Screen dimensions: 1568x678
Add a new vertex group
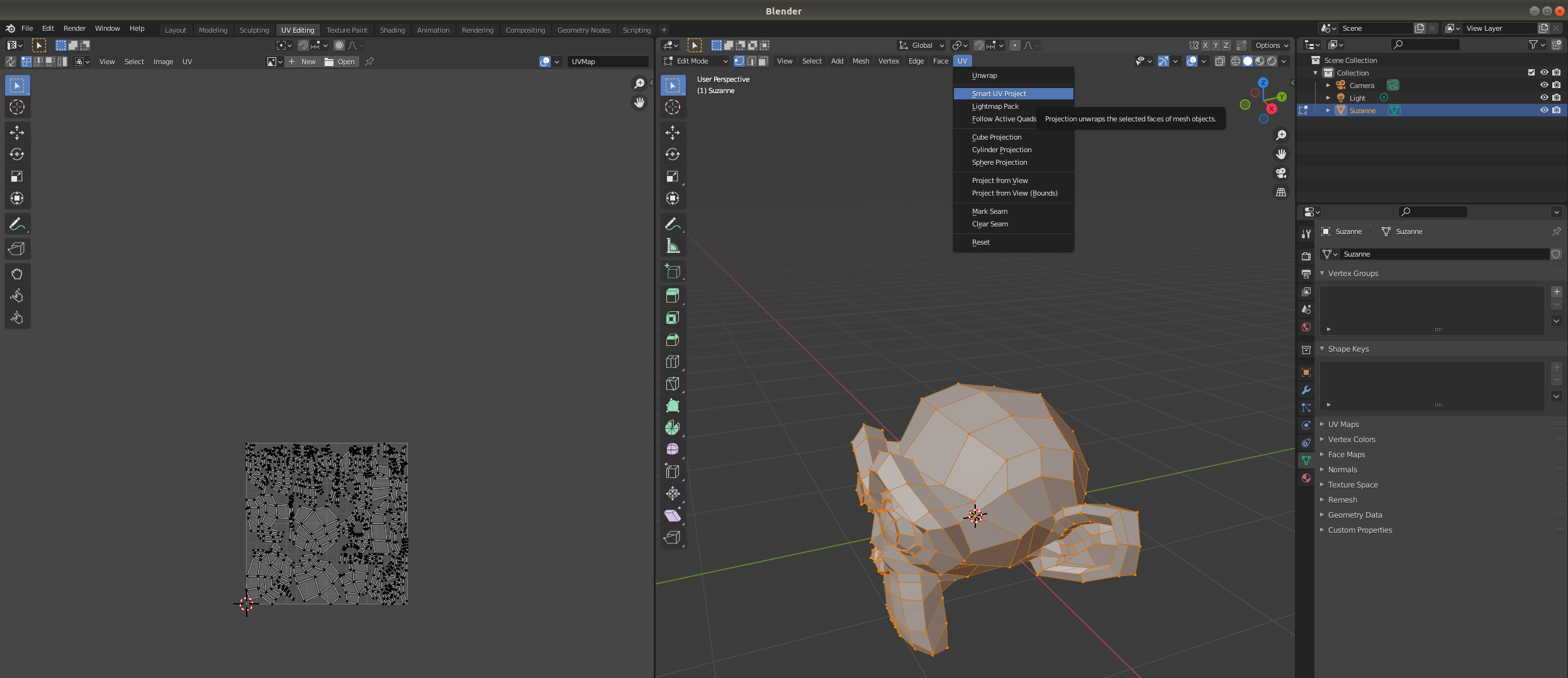[1557, 292]
